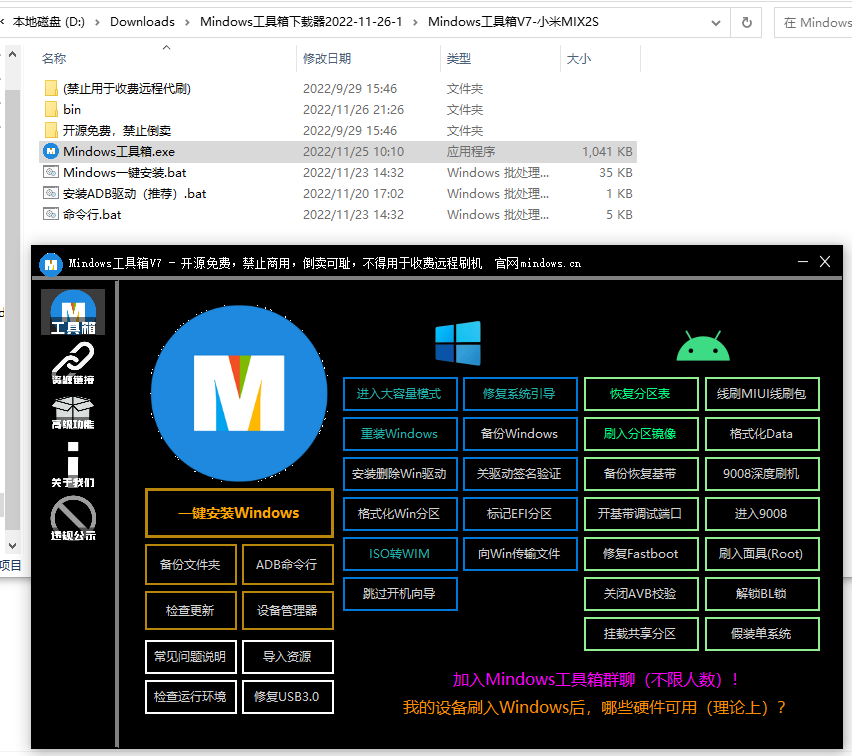Expand the address bar history dropdown
Viewport: 852px width, 756px height.
[x=716, y=23]
